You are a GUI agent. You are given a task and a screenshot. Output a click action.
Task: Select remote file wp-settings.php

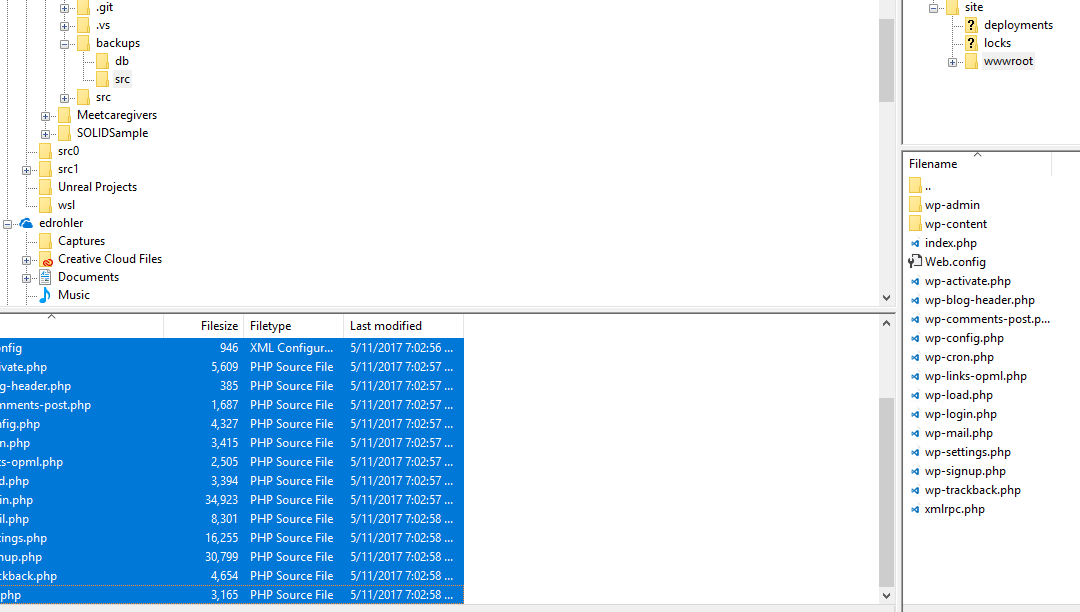point(967,452)
